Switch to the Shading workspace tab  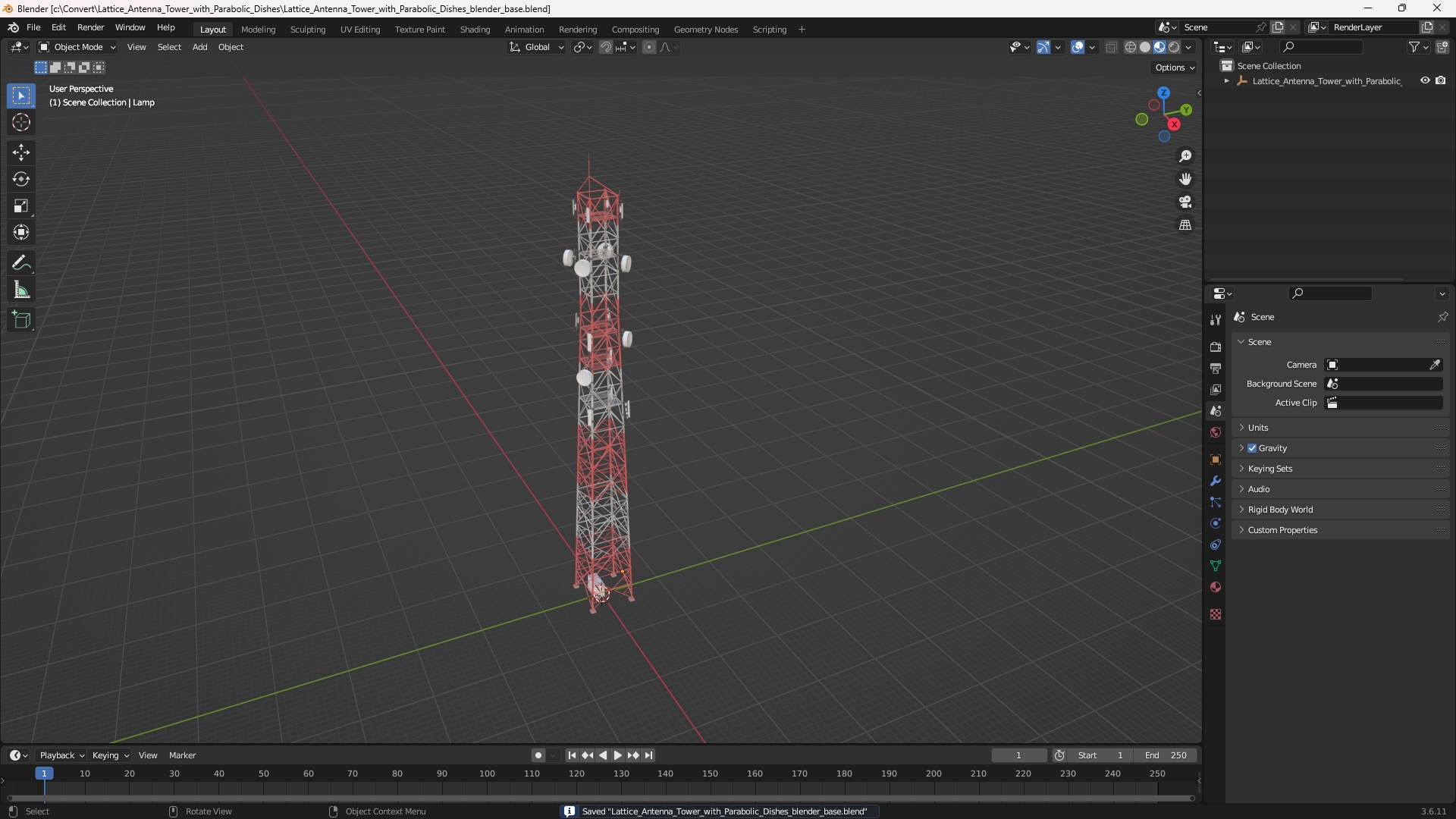475,30
